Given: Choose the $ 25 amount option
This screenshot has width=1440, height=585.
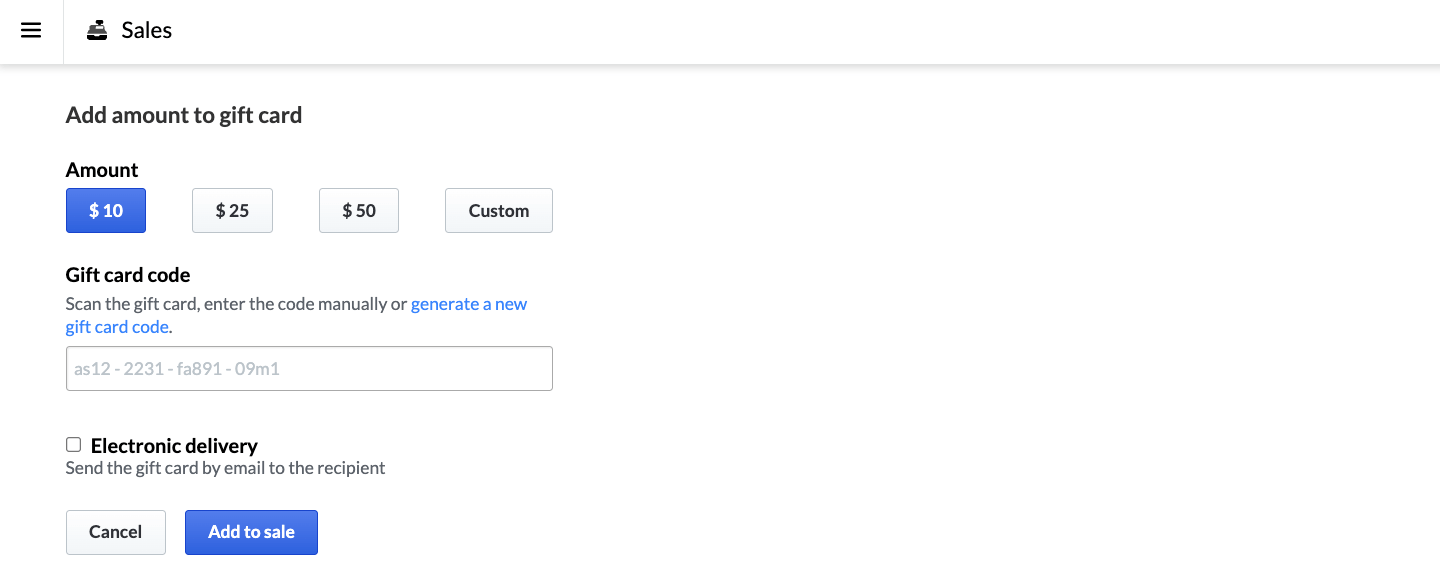Looking at the screenshot, I should [232, 211].
